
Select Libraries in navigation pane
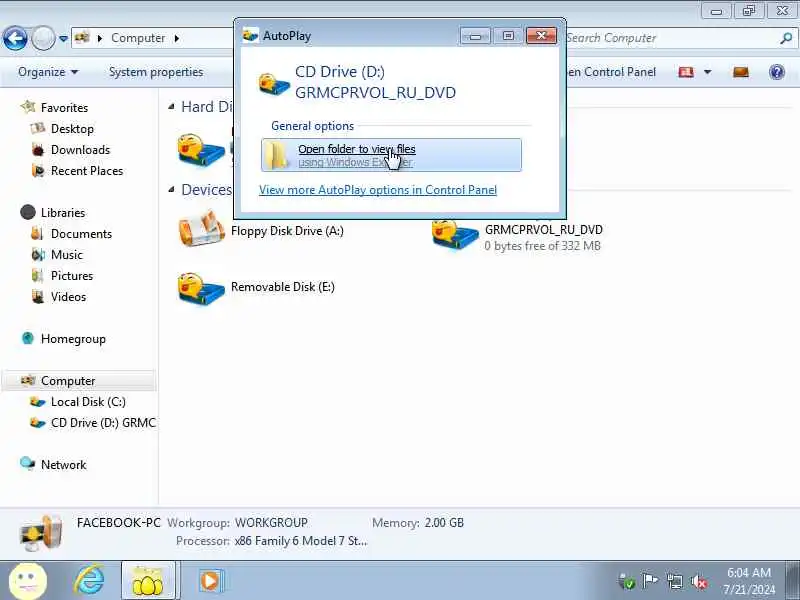63,212
